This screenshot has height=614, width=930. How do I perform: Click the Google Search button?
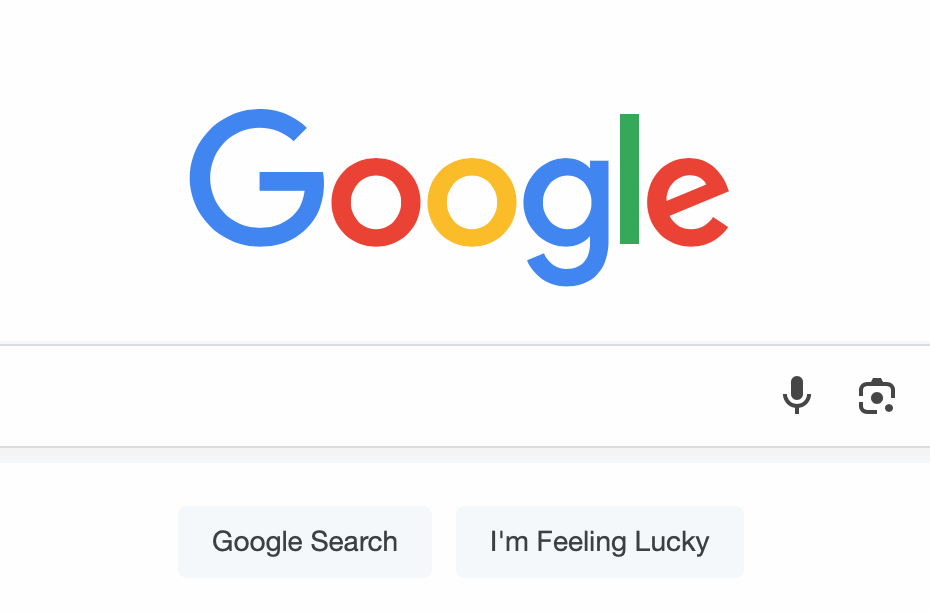pos(305,542)
